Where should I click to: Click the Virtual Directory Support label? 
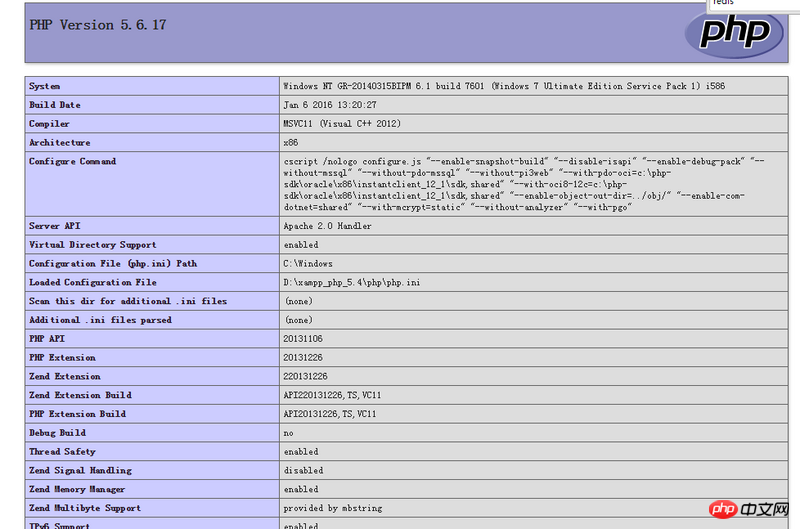[92, 245]
